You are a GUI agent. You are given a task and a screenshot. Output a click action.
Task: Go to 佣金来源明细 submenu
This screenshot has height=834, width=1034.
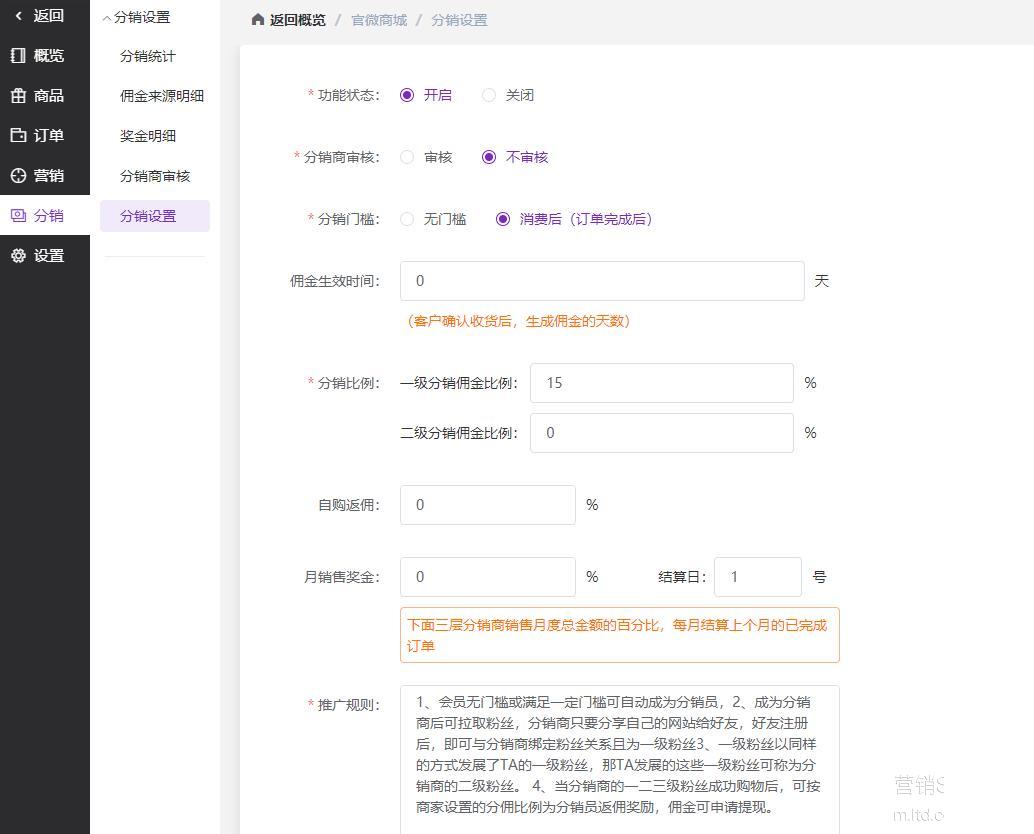[162, 96]
